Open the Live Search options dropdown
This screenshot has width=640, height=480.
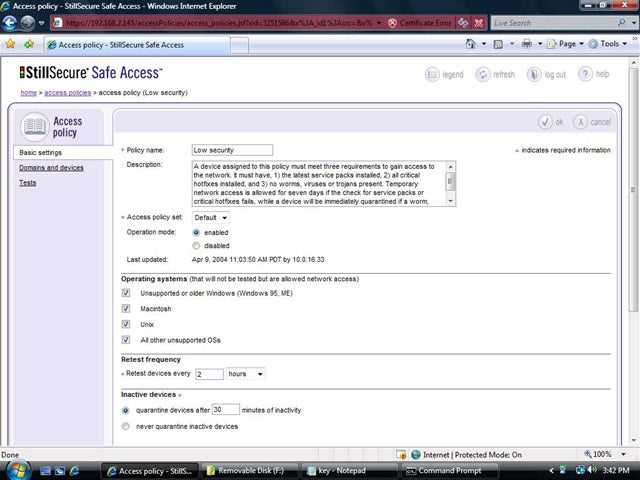(x=634, y=23)
